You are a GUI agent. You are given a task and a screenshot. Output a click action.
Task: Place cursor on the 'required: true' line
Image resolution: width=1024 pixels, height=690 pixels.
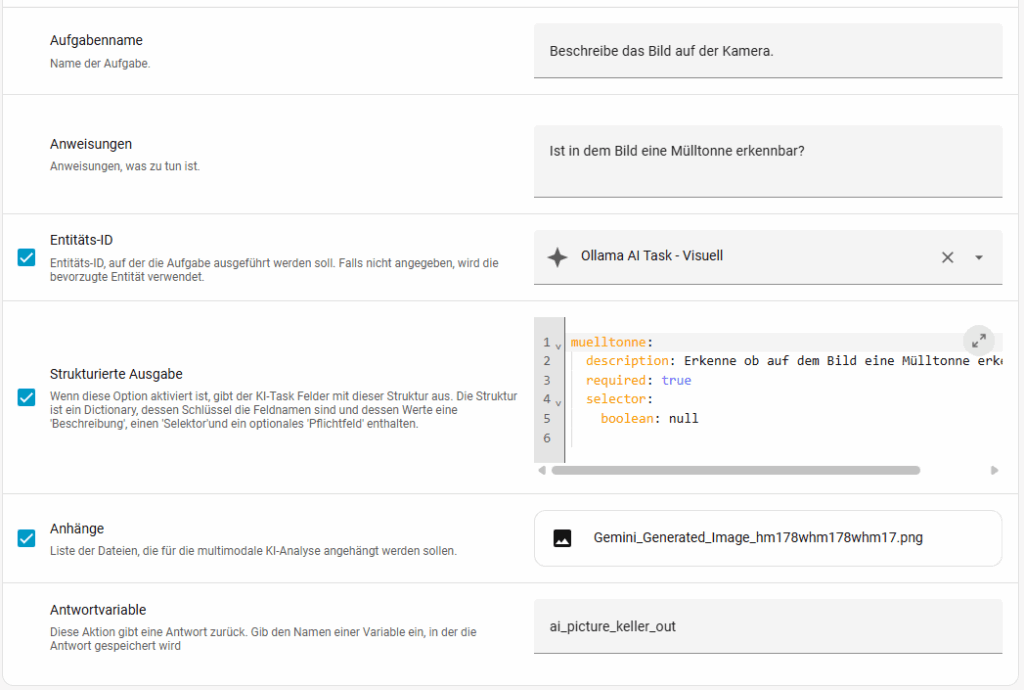tap(638, 380)
